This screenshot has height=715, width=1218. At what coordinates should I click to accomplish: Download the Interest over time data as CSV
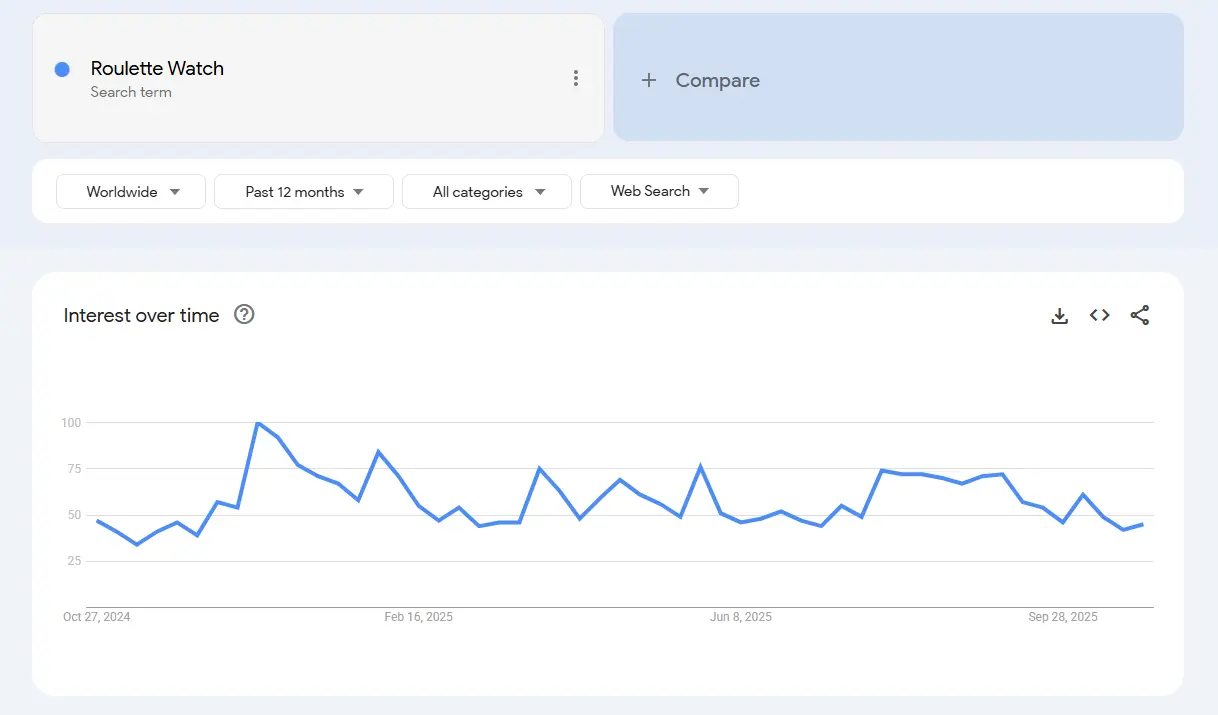coord(1059,315)
